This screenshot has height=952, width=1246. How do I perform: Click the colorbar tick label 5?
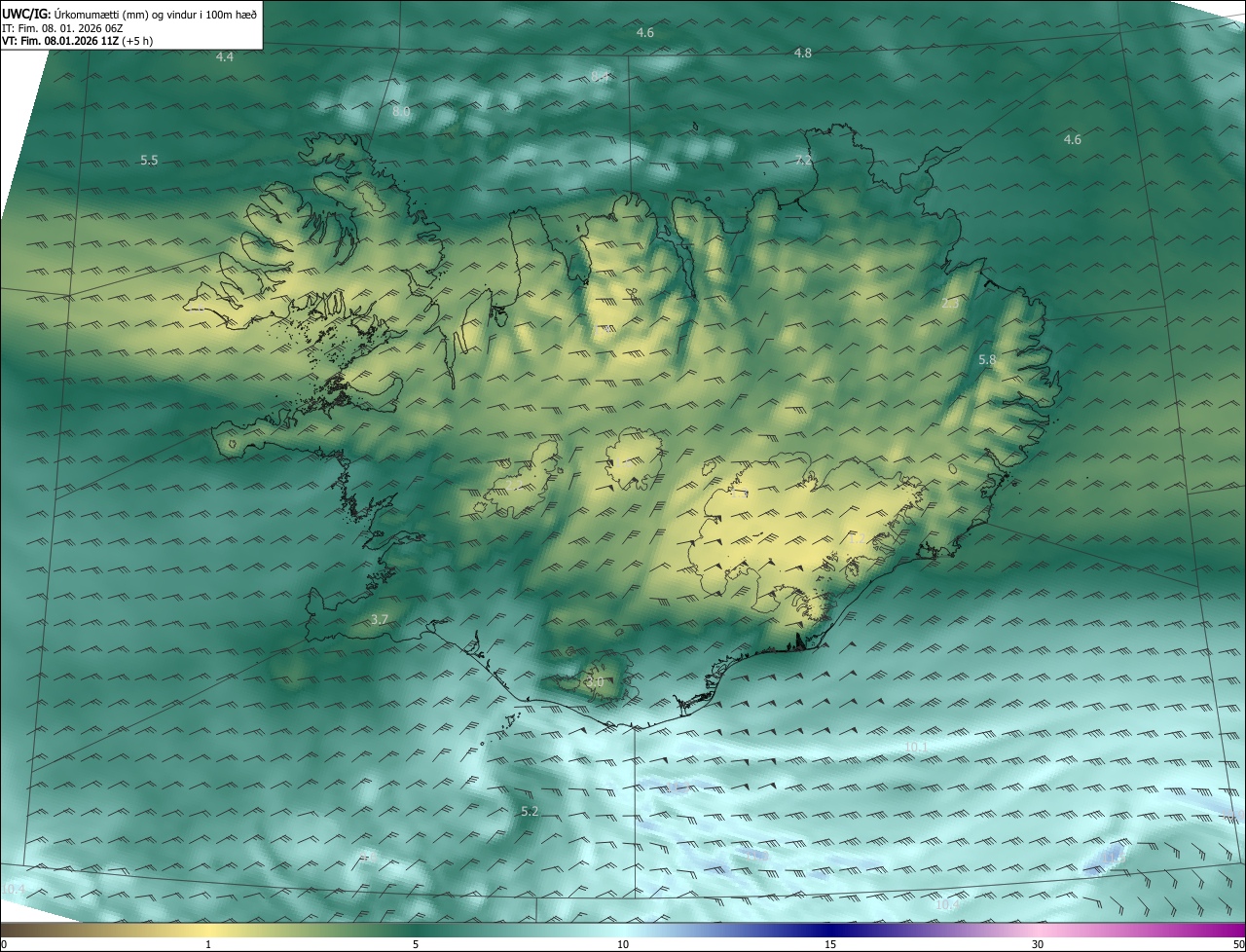(x=416, y=944)
